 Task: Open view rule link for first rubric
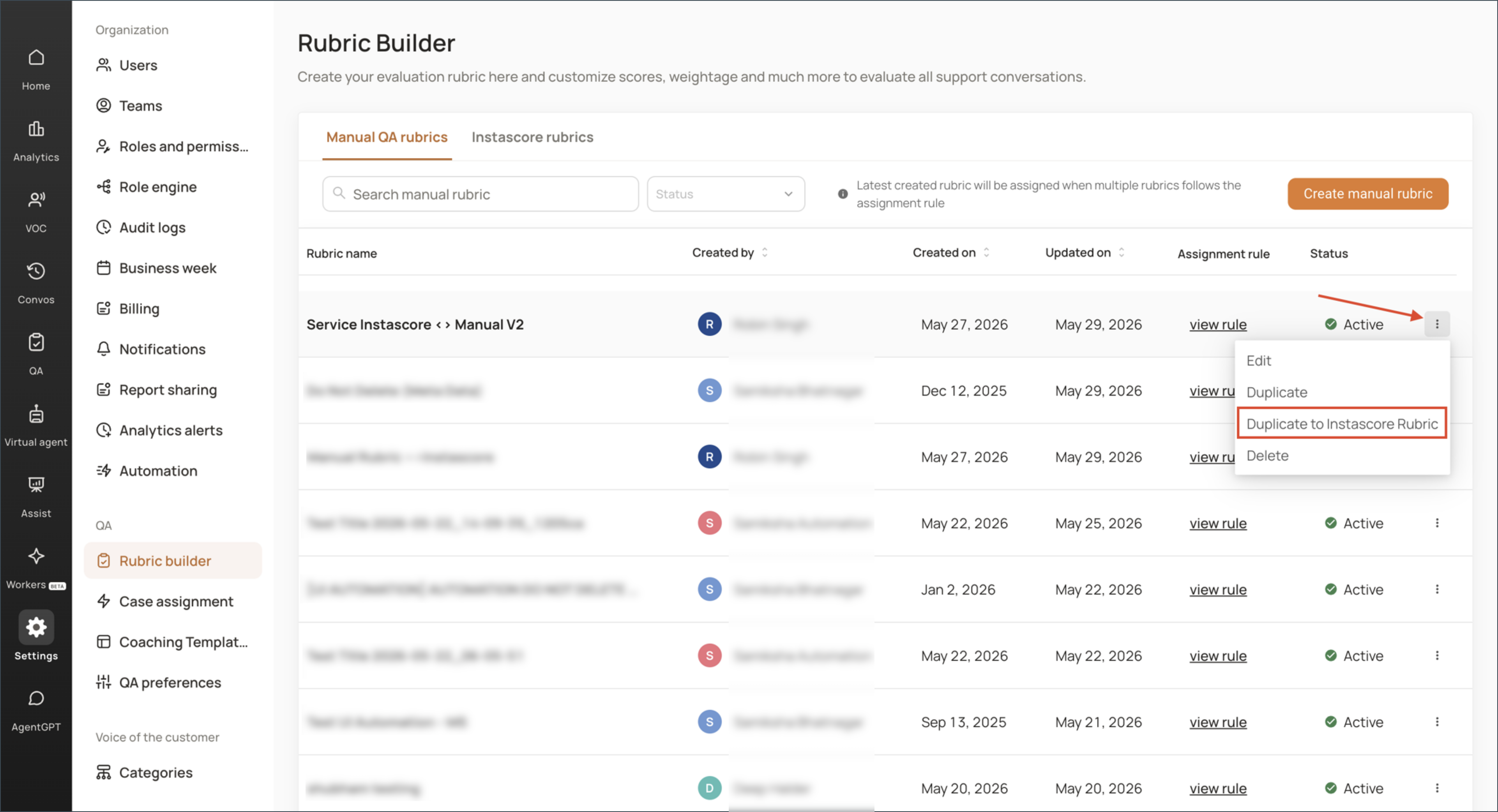tap(1218, 324)
